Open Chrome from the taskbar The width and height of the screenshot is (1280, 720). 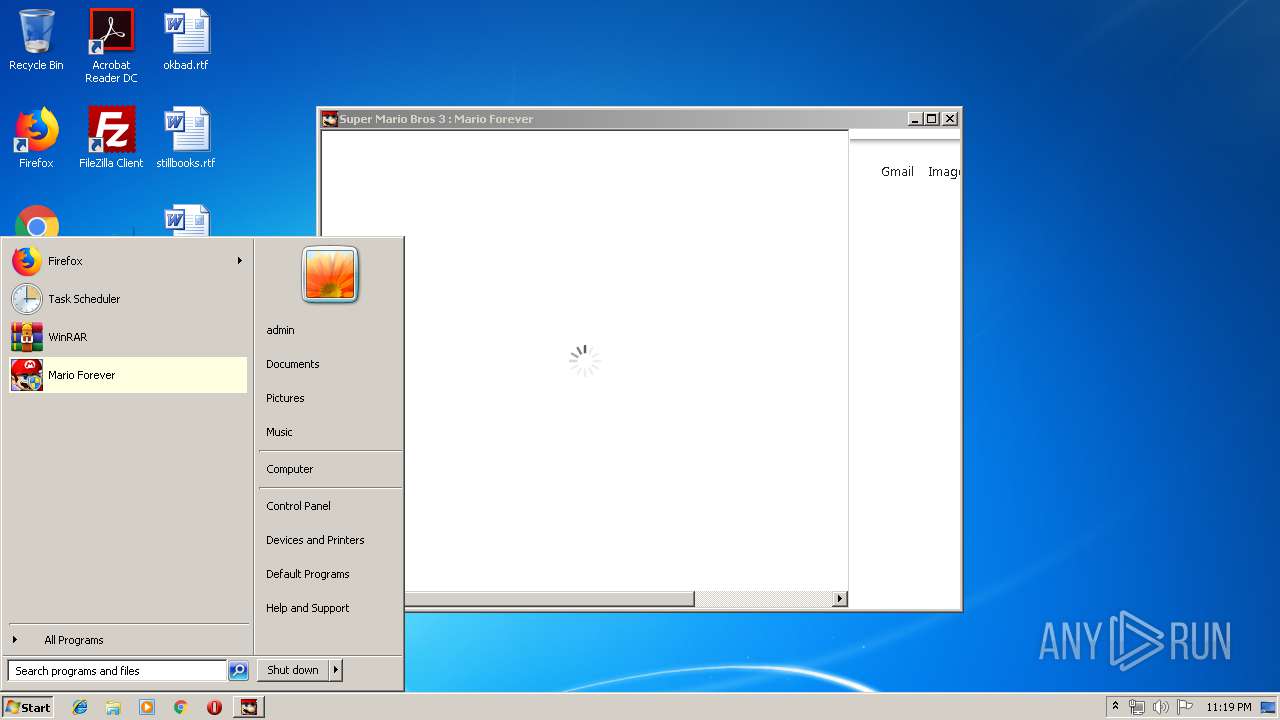(180, 707)
